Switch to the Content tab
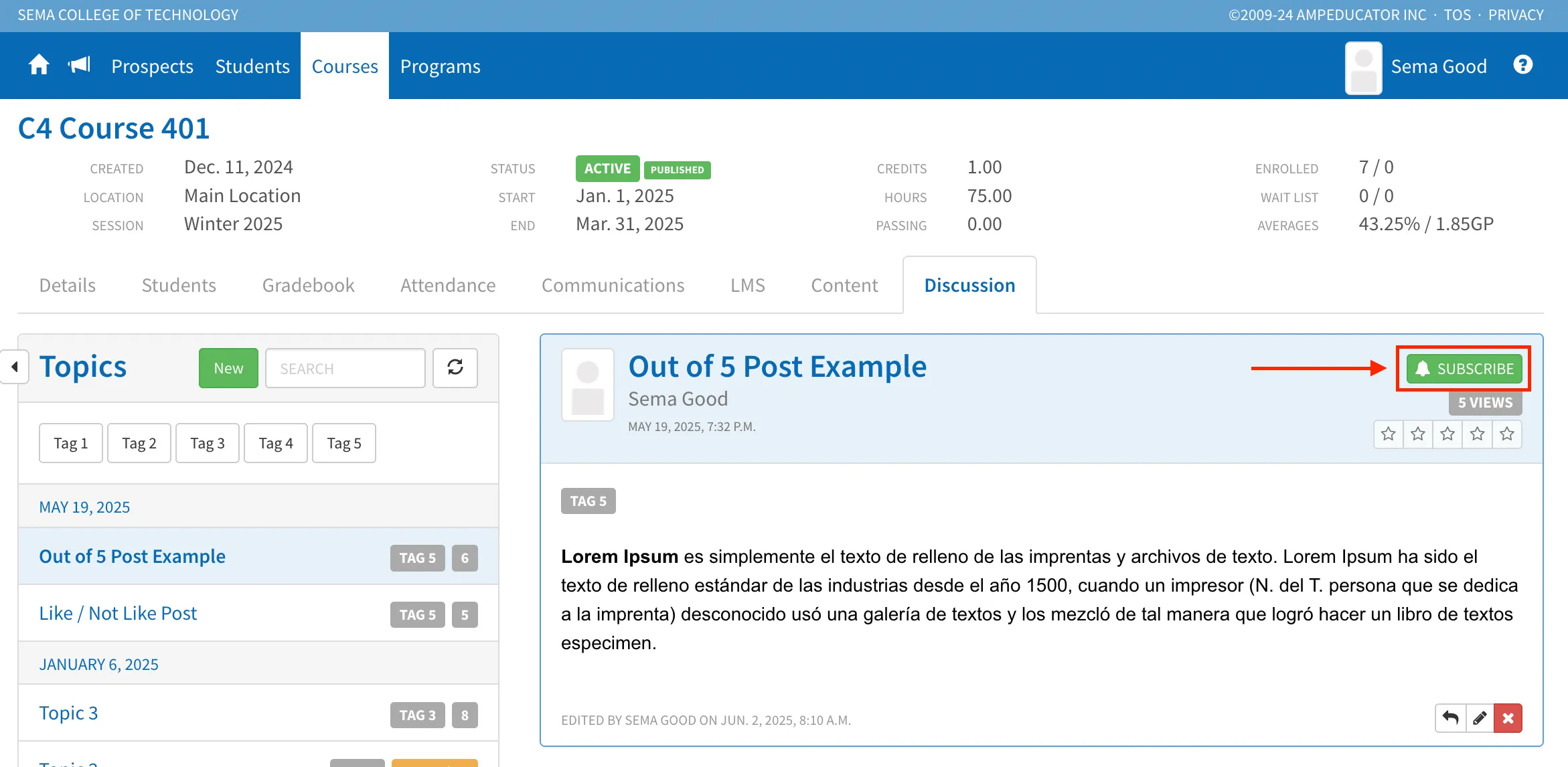The image size is (1568, 767). tap(844, 285)
